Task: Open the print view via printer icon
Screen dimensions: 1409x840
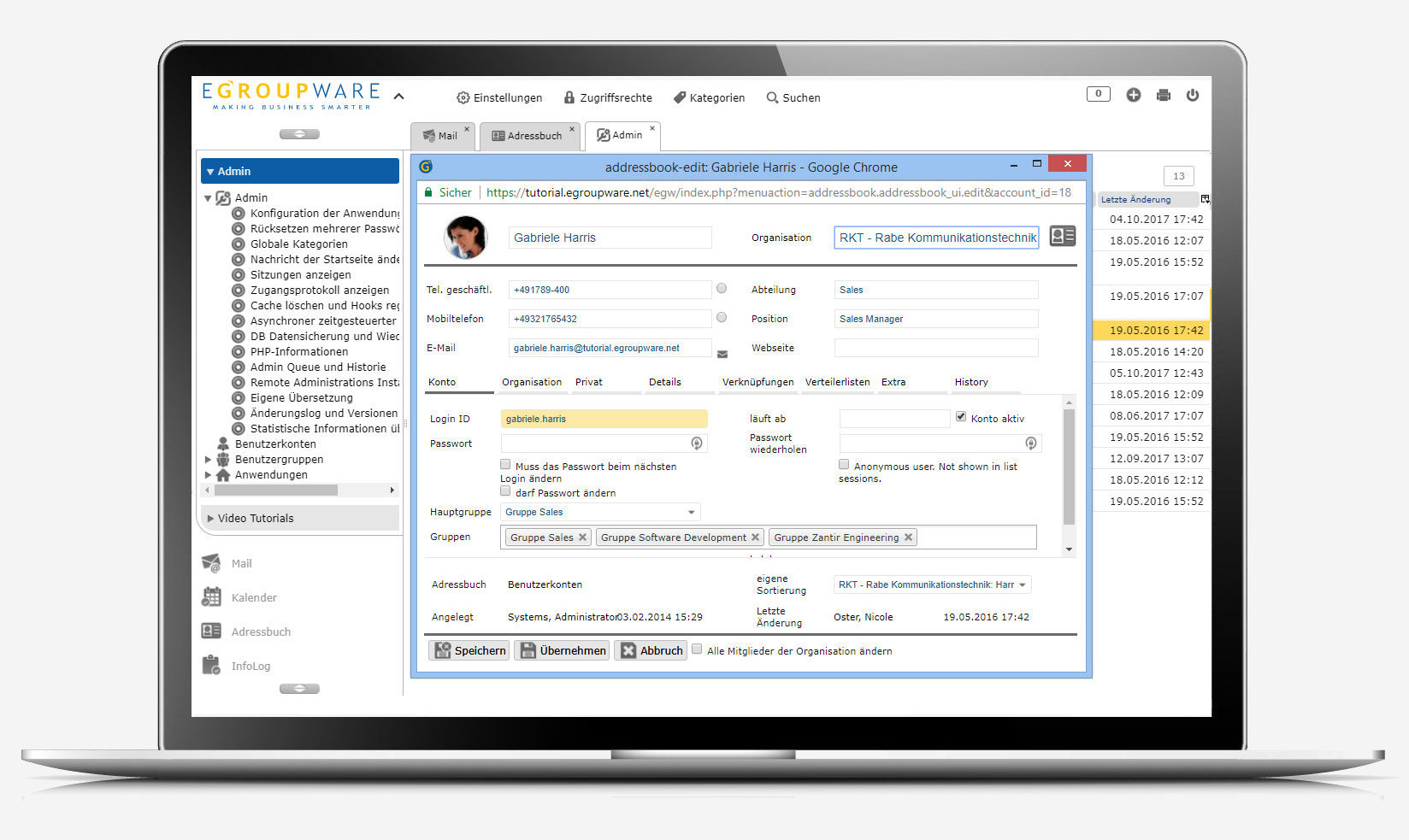Action: click(1163, 95)
